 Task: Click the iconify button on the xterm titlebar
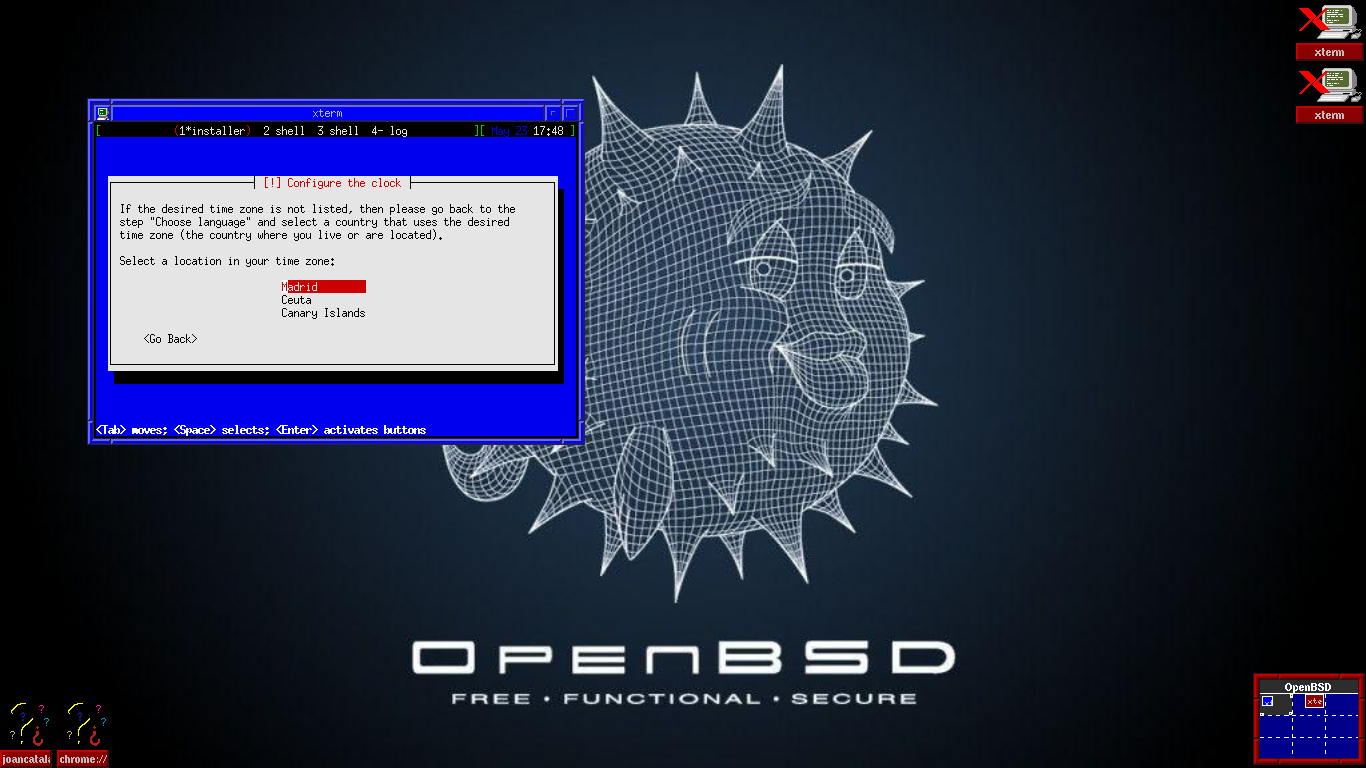tap(553, 113)
